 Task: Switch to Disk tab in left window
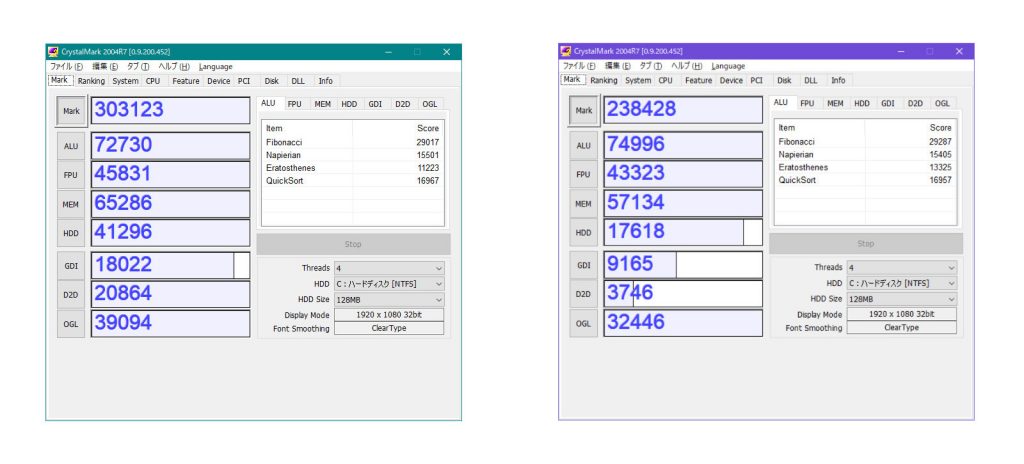(272, 81)
